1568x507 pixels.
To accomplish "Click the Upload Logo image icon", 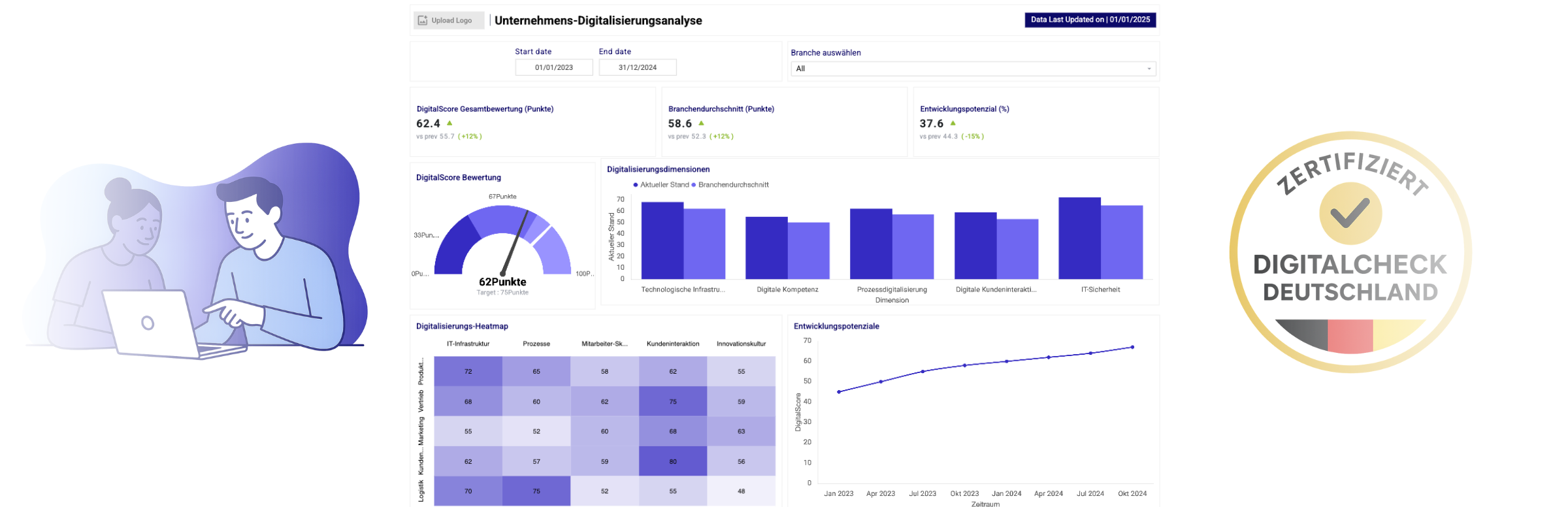I will pyautogui.click(x=423, y=20).
